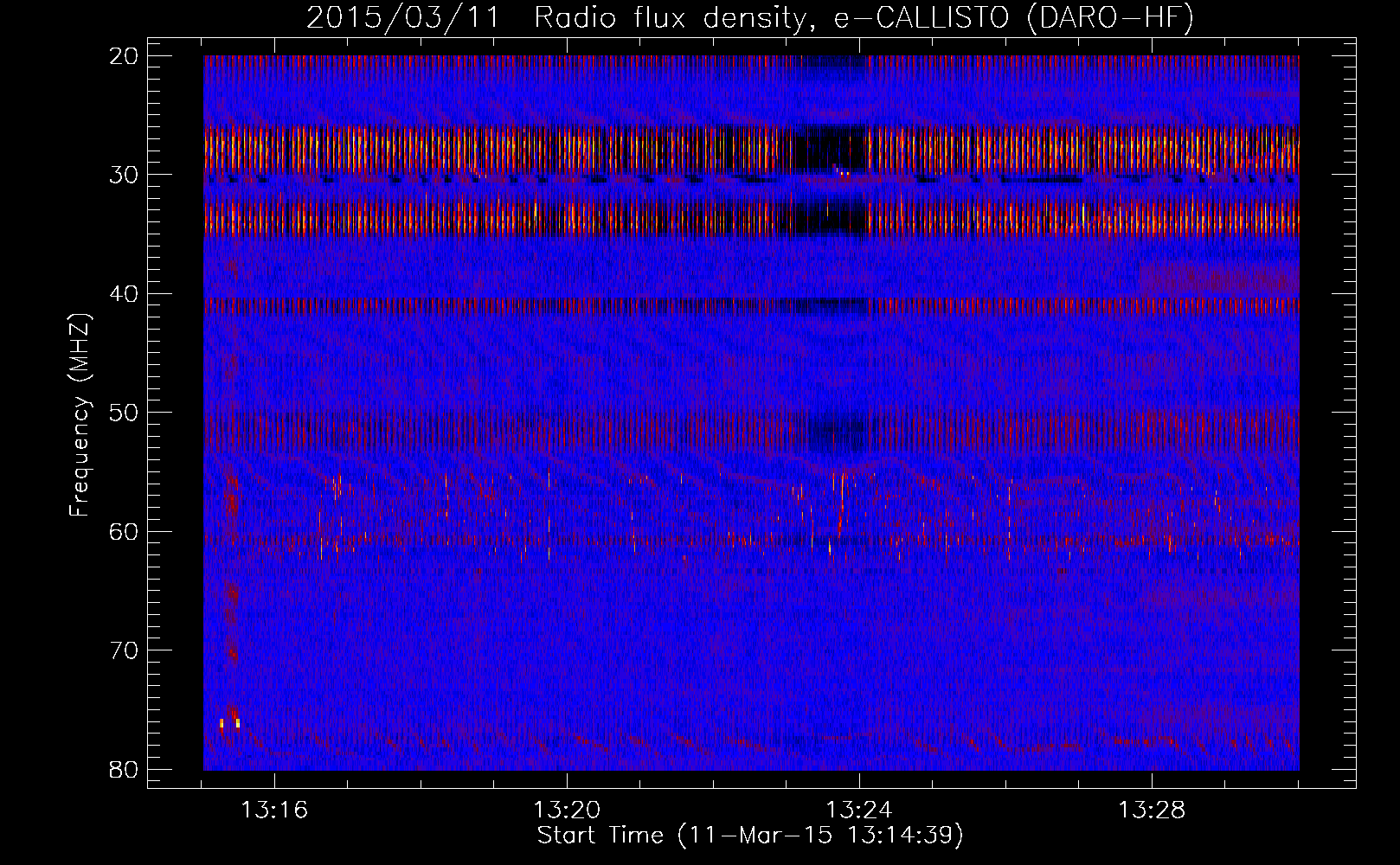The image size is (1400, 865).
Task: Select the 13:16 time tick label
Action: pos(274,811)
